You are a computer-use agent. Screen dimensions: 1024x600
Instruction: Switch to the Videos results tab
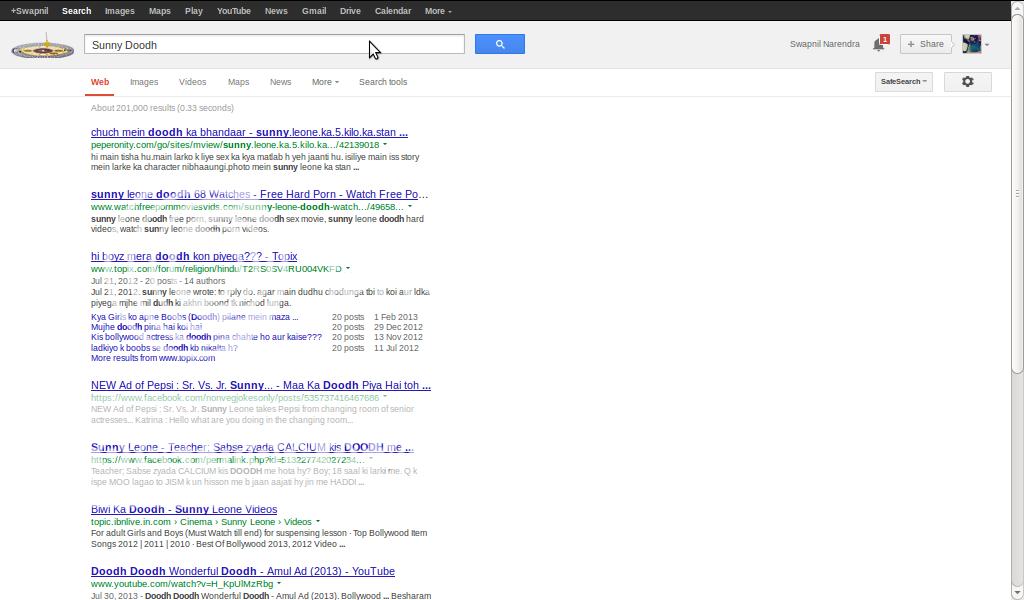[192, 81]
